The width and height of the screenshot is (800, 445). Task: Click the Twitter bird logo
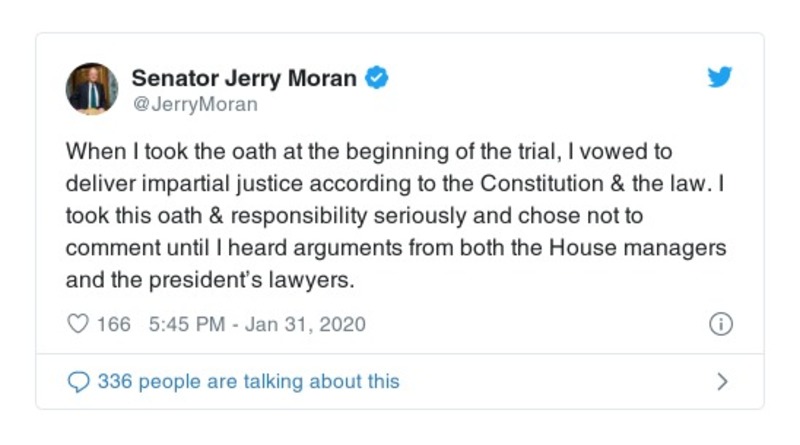(x=720, y=78)
